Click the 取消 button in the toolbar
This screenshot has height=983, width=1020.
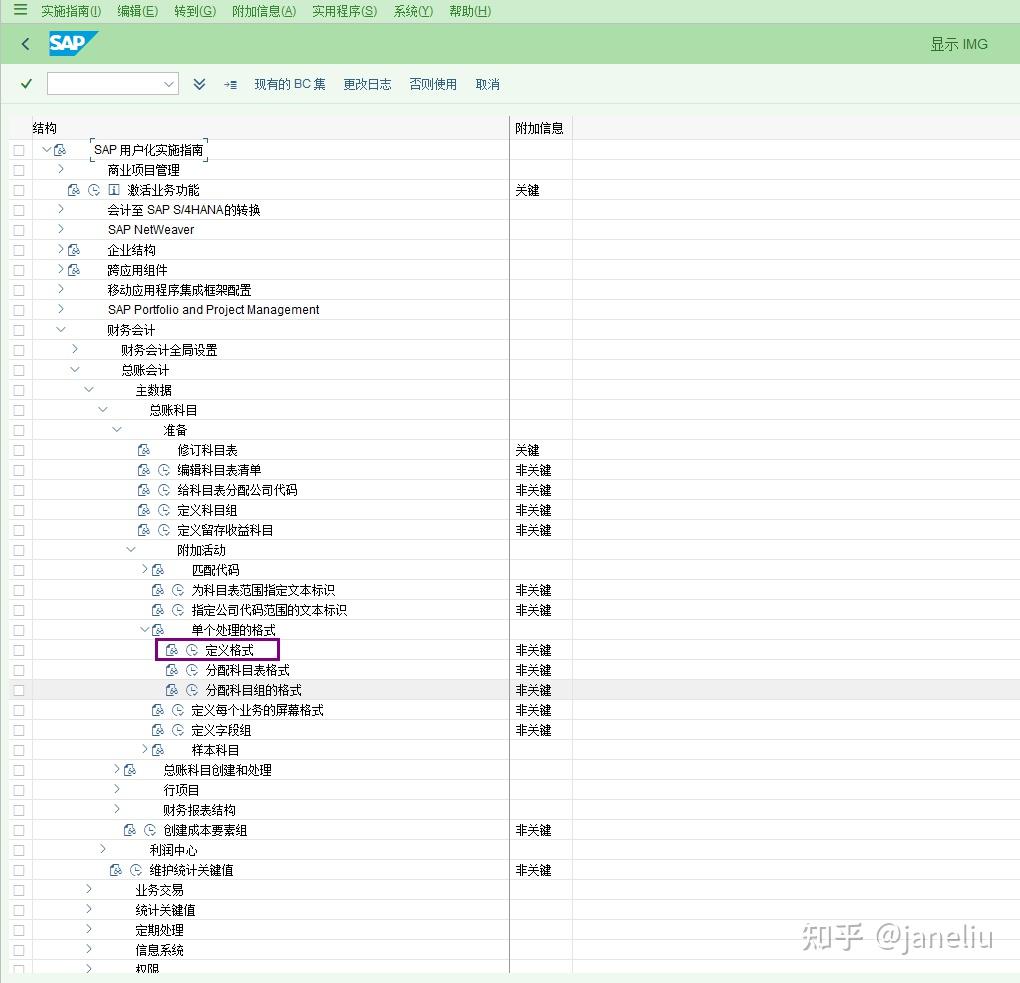click(487, 84)
